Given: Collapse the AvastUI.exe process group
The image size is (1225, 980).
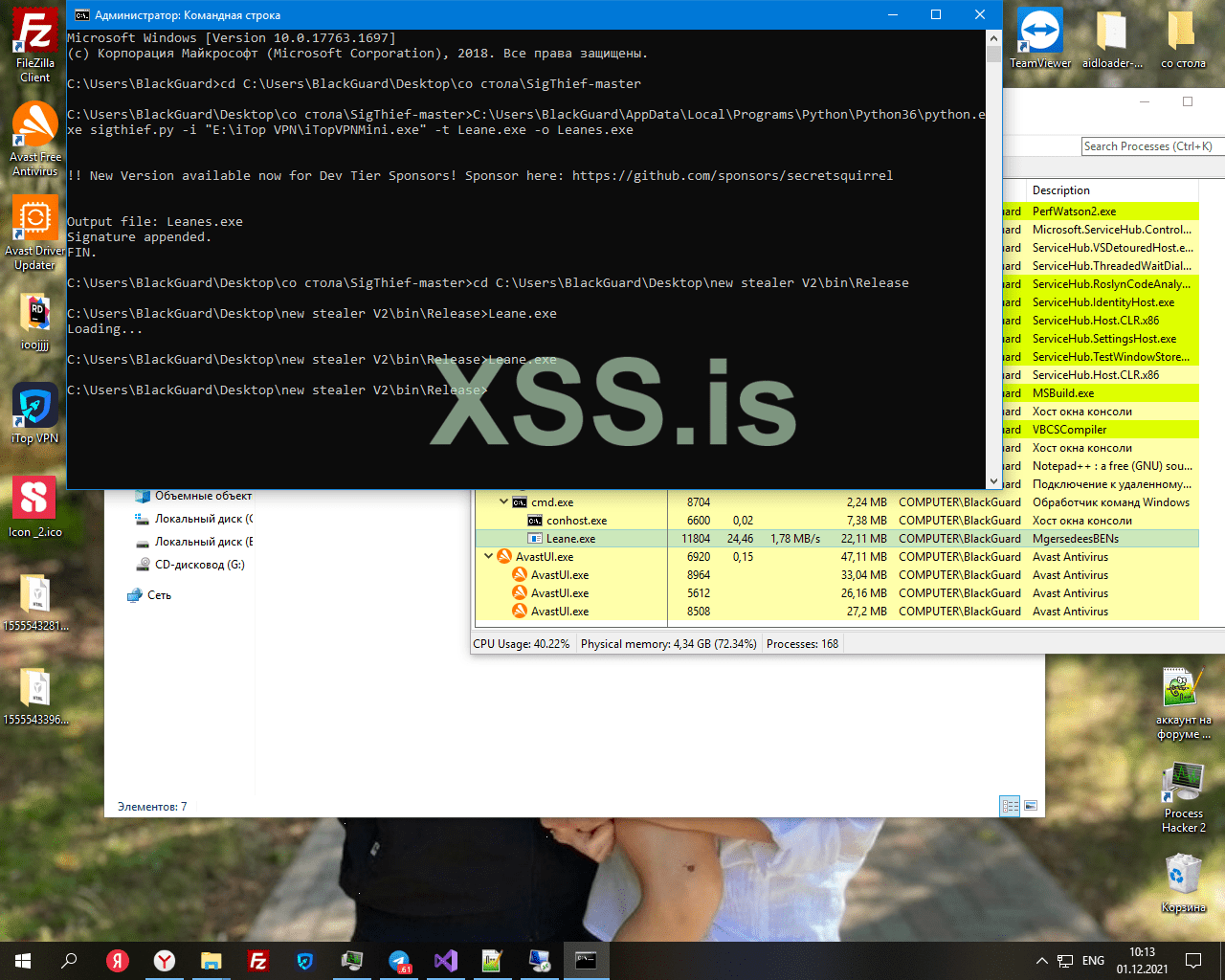Looking at the screenshot, I should tap(488, 556).
